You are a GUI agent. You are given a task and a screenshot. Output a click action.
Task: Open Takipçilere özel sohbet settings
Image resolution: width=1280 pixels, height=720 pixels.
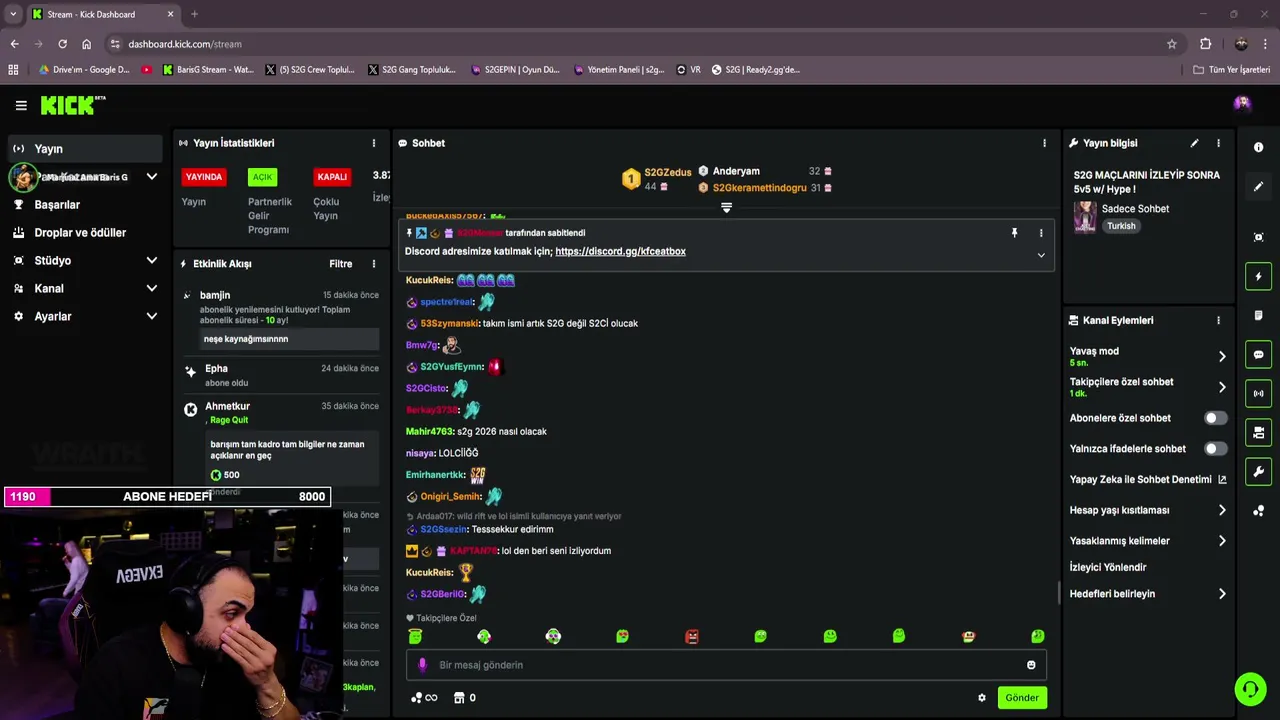pos(1148,387)
